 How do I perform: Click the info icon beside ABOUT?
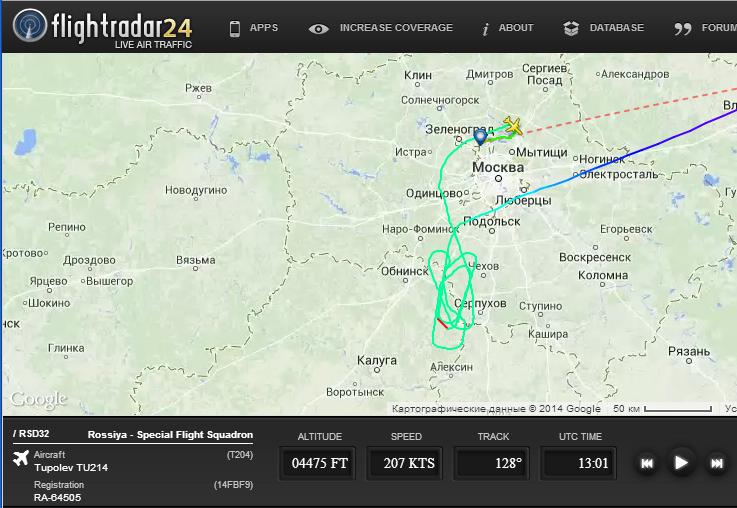pyautogui.click(x=486, y=29)
